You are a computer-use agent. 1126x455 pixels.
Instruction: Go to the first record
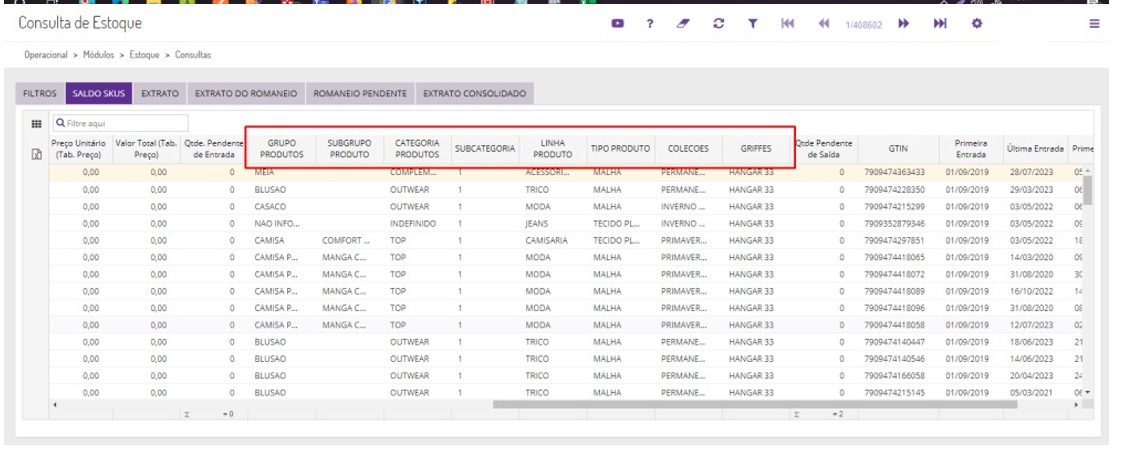point(788,24)
